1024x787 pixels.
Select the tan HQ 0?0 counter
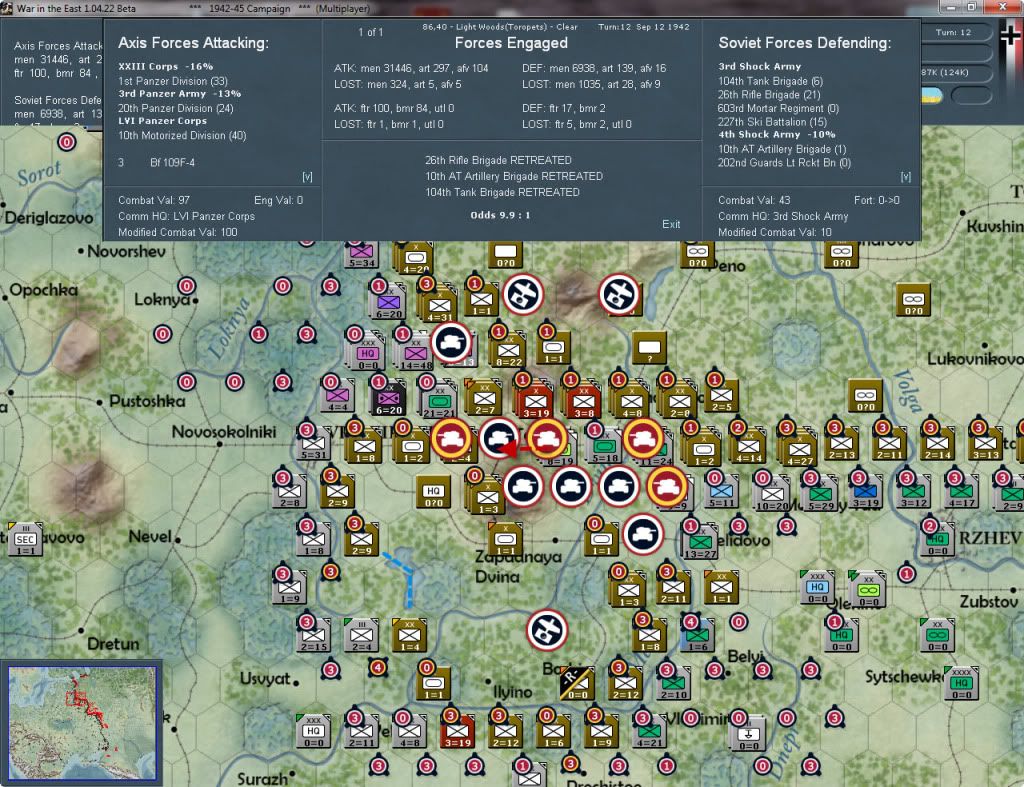[x=434, y=492]
